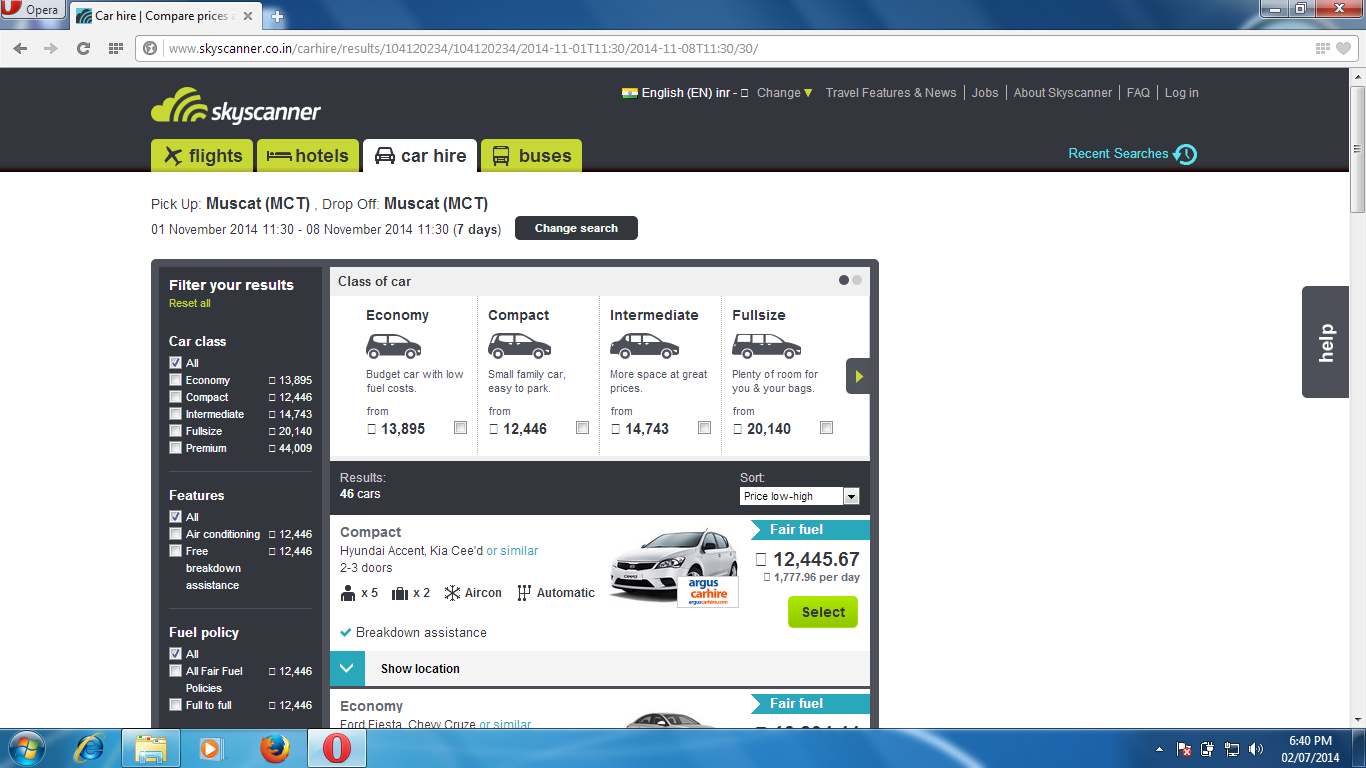
Task: Click the Skyscanner logo
Action: pyautogui.click(x=236, y=106)
